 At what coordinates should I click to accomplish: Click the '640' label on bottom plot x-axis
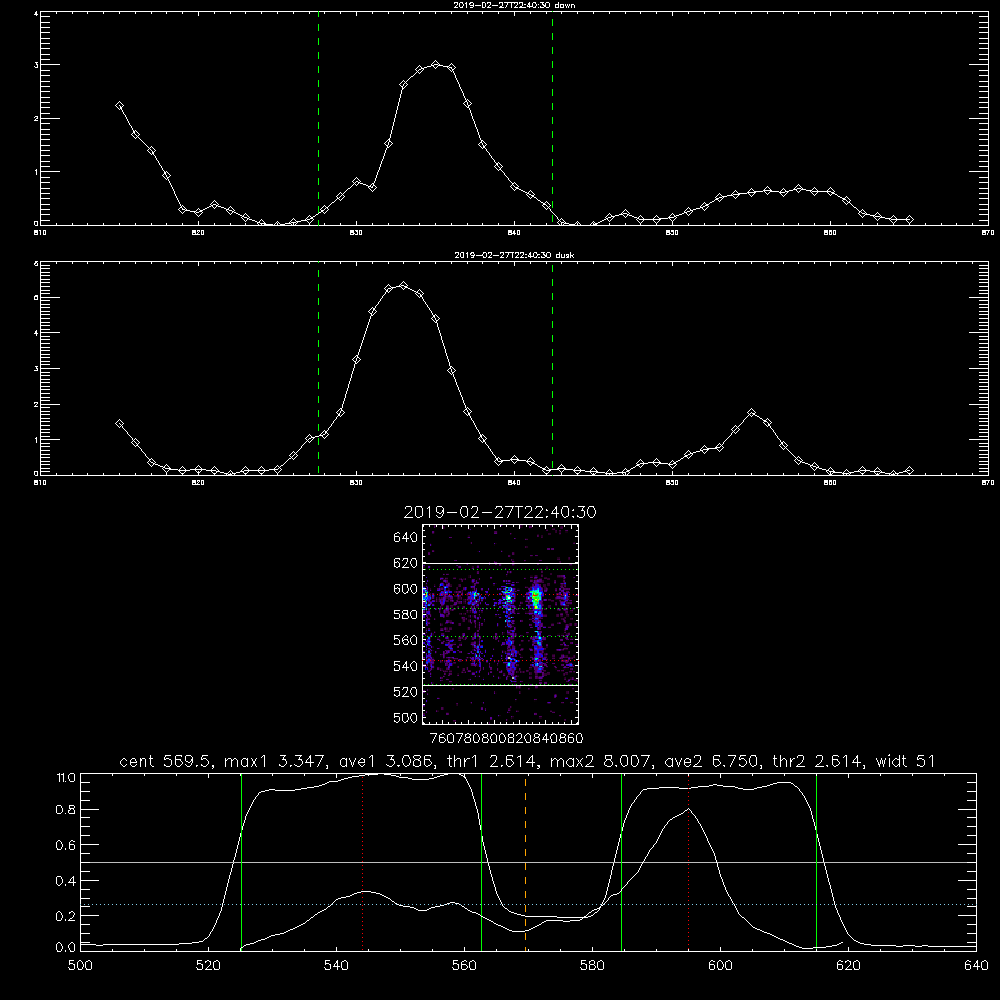click(x=976, y=966)
